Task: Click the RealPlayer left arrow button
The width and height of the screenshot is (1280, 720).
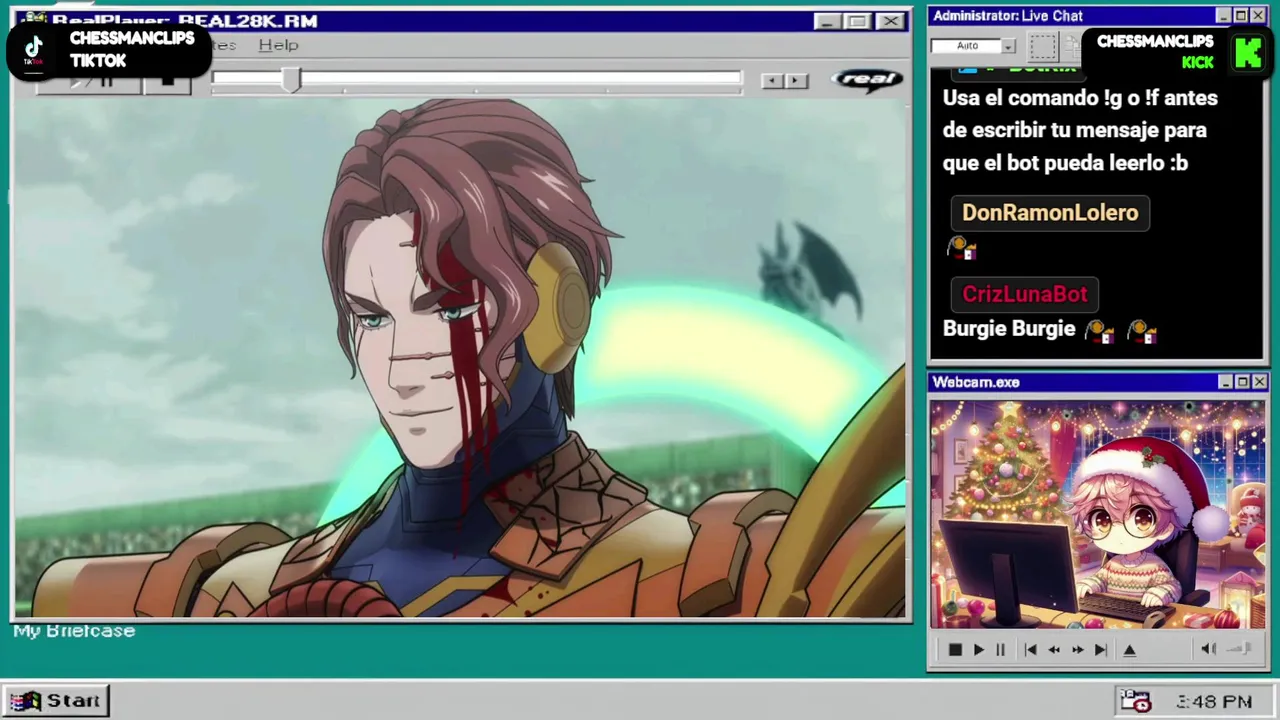Action: click(x=772, y=81)
